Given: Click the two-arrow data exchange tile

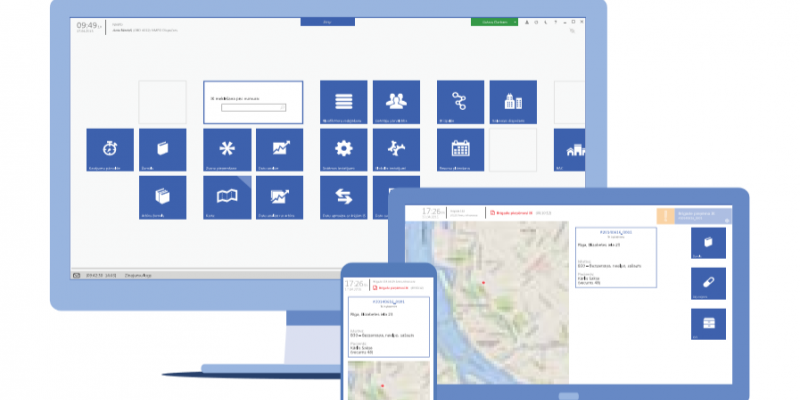Looking at the screenshot, I should (344, 196).
